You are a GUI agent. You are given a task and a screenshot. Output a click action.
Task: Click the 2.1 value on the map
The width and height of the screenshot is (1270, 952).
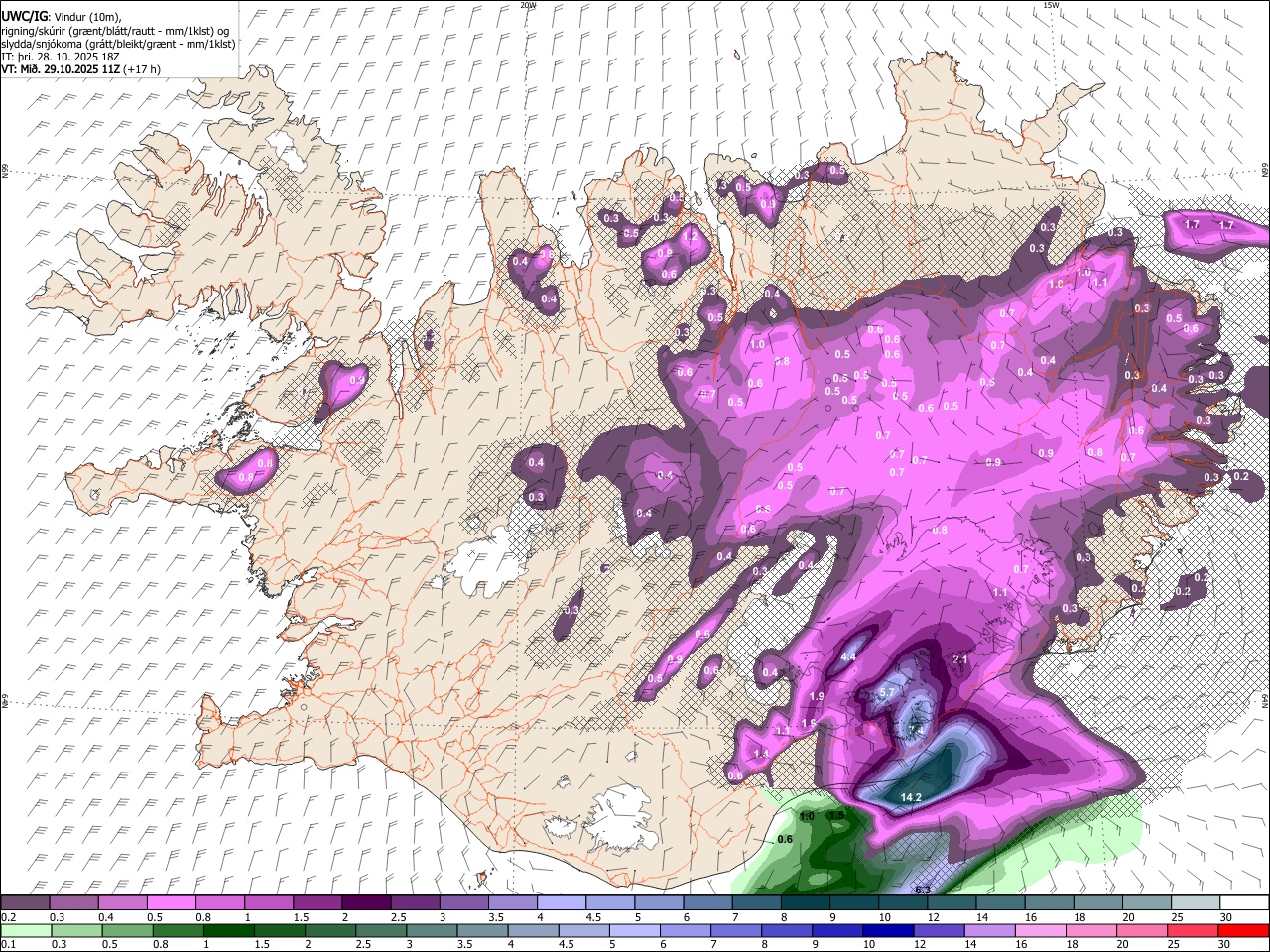point(959,659)
